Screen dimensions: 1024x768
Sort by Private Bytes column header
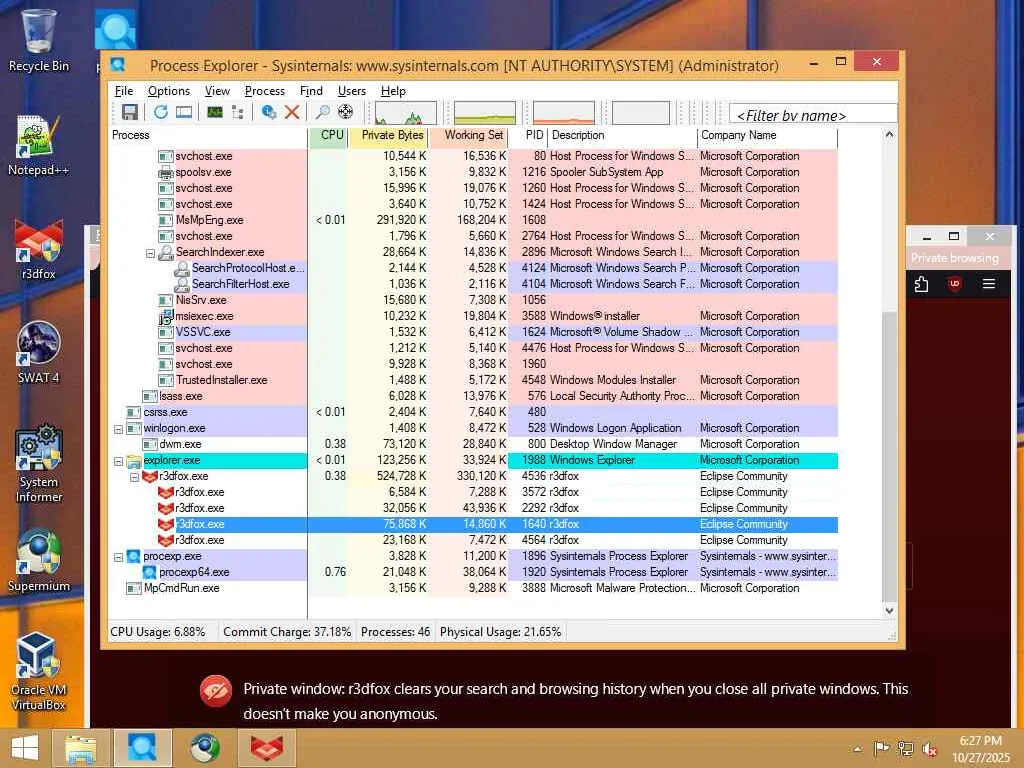pos(389,135)
